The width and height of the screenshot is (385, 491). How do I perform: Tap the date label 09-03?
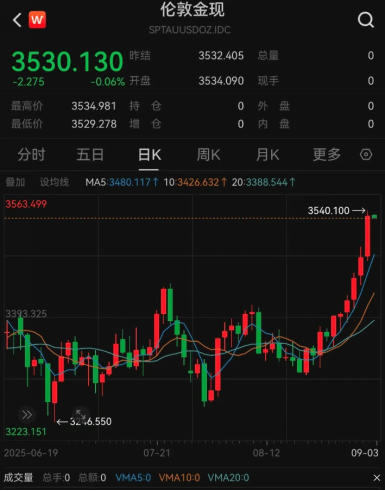365,453
